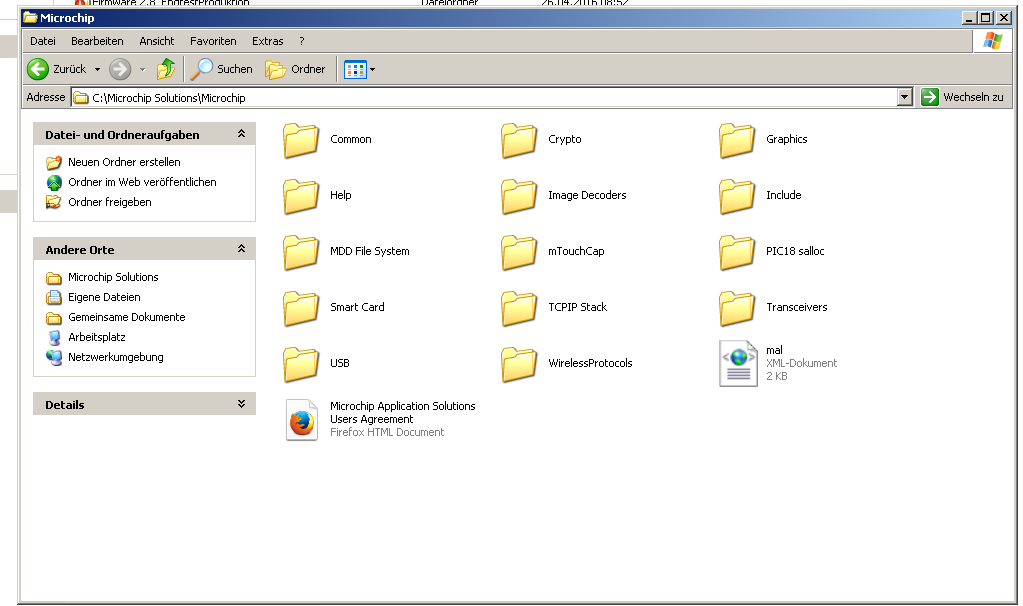Go to Microchip Solutions link
This screenshot has height=606, width=1023.
point(113,277)
